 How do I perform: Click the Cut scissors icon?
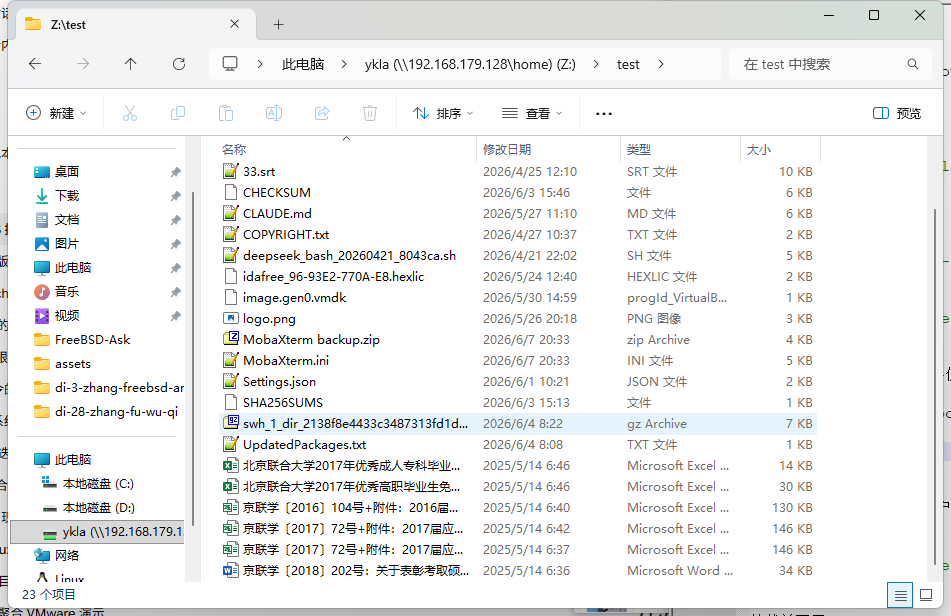point(130,113)
